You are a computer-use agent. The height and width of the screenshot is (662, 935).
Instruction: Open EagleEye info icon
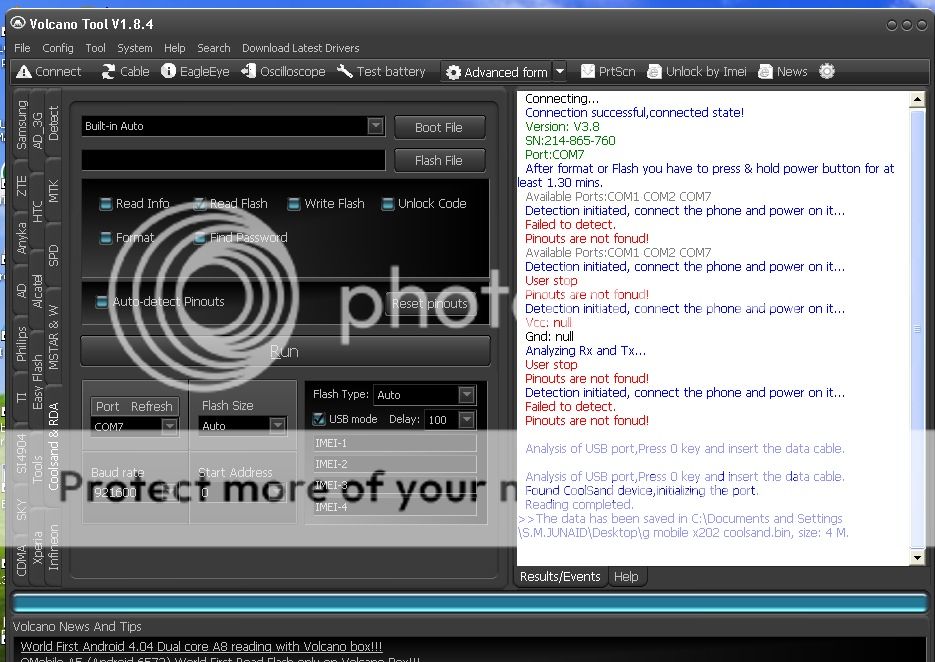[x=169, y=72]
